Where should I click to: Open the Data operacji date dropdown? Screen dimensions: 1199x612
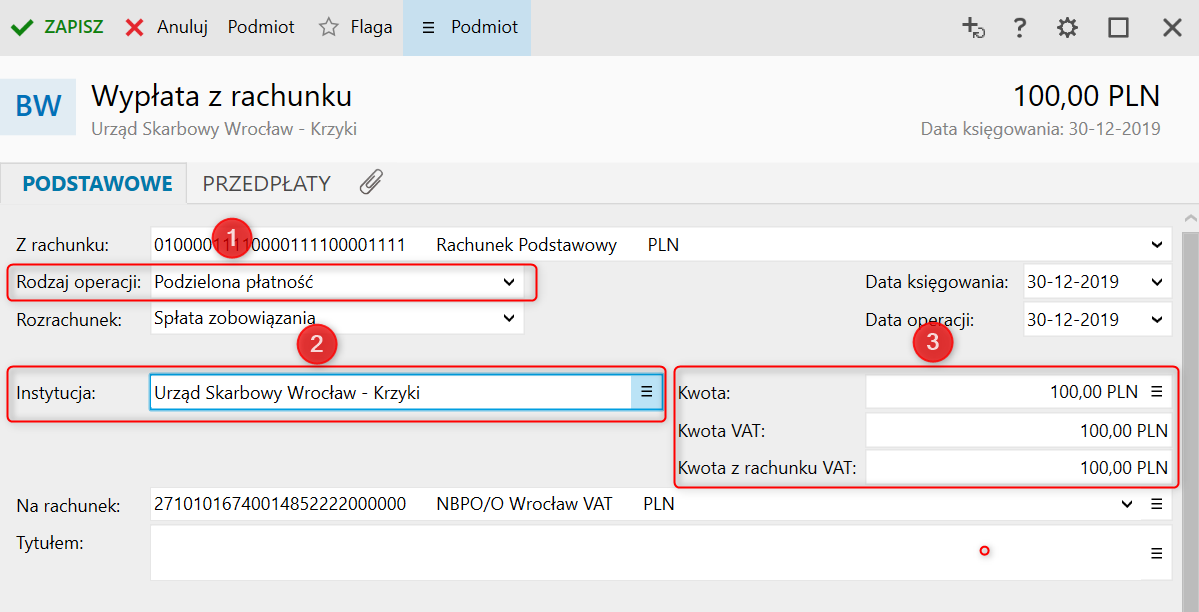pyautogui.click(x=1158, y=320)
